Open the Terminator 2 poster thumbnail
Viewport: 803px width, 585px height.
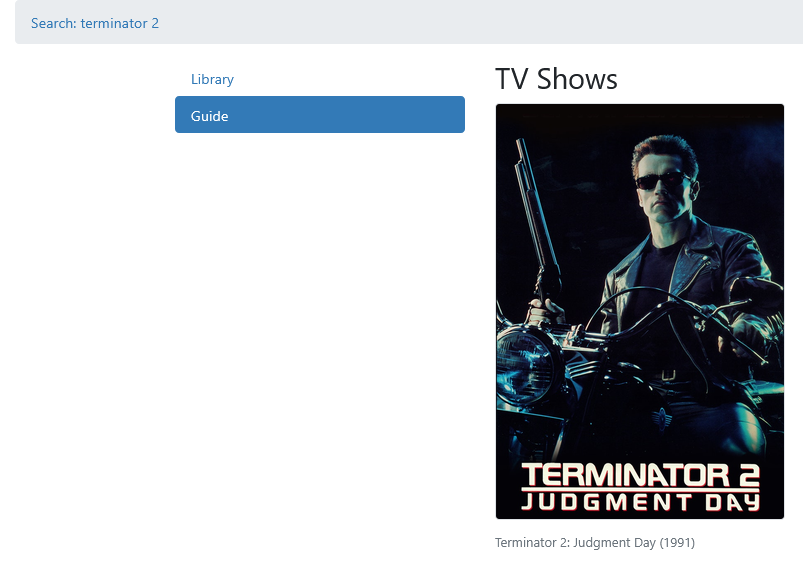[x=640, y=311]
